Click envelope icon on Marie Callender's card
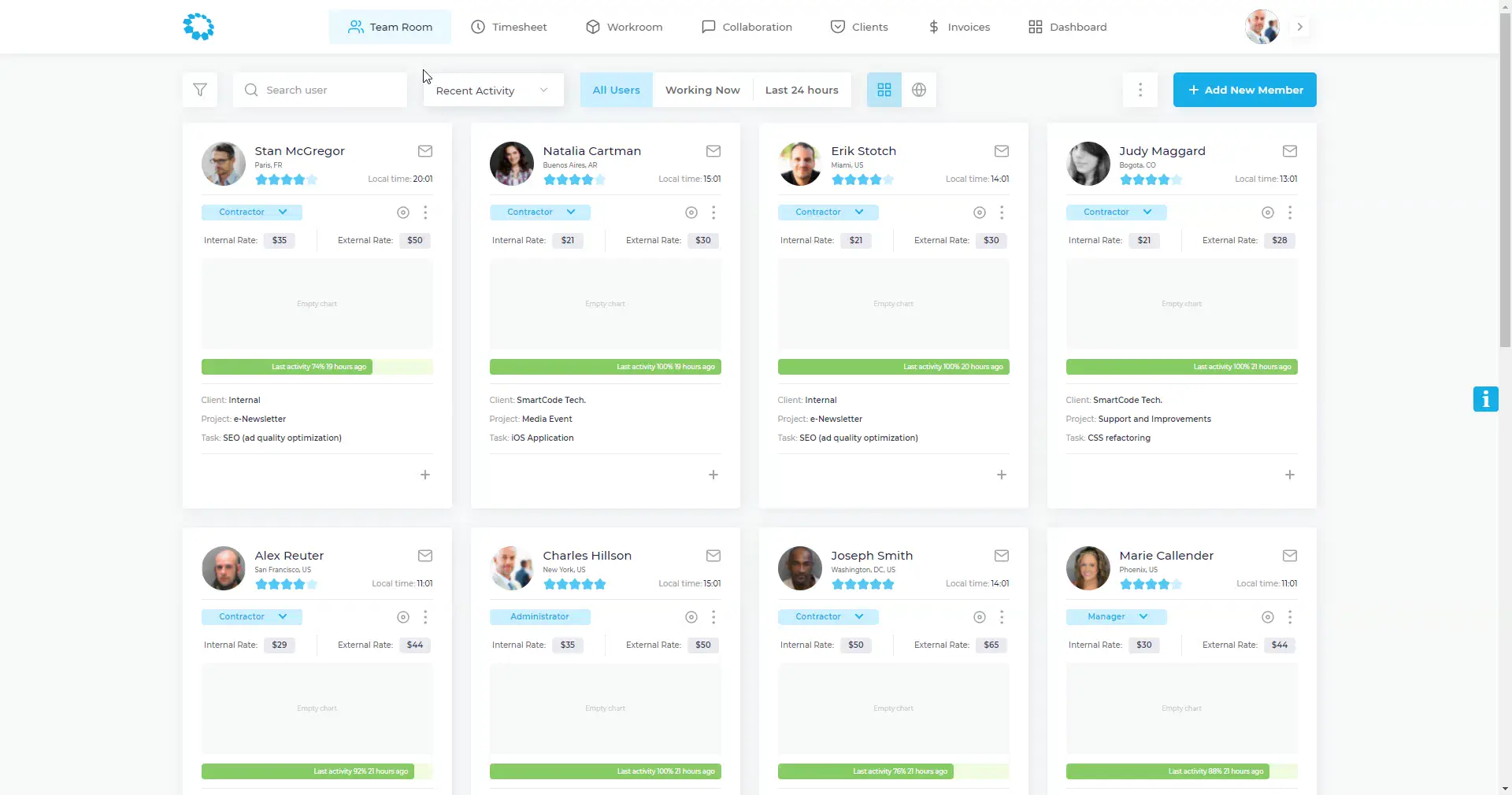Image resolution: width=1512 pixels, height=795 pixels. (1289, 556)
